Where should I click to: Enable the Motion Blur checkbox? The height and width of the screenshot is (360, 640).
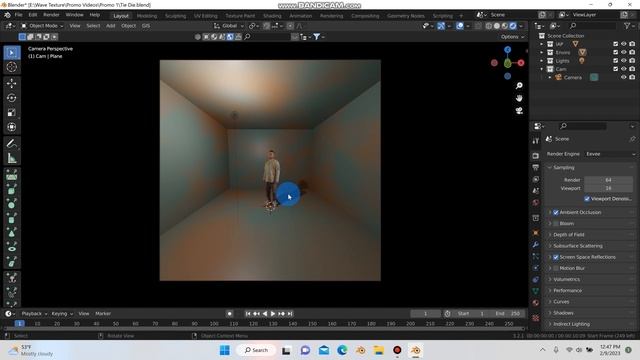(556, 268)
